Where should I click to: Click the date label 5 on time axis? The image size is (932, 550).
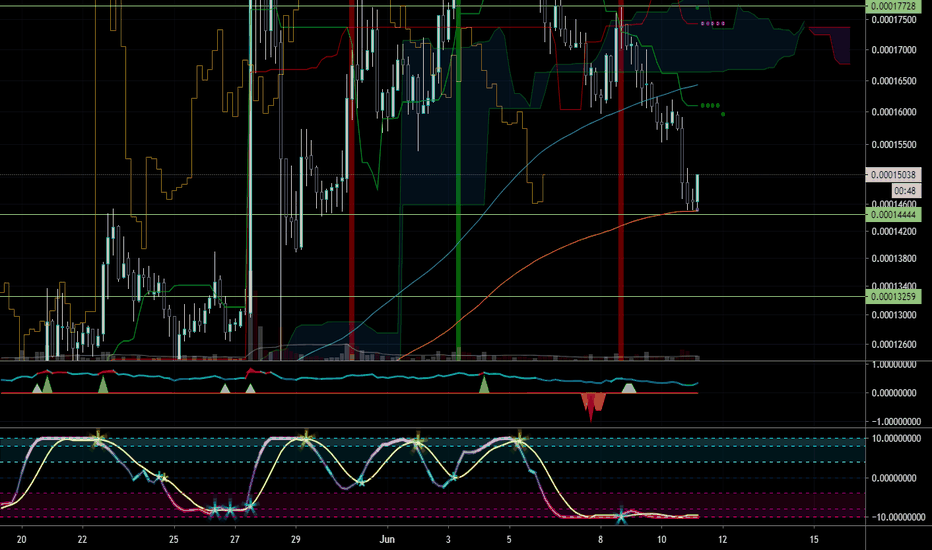[509, 540]
